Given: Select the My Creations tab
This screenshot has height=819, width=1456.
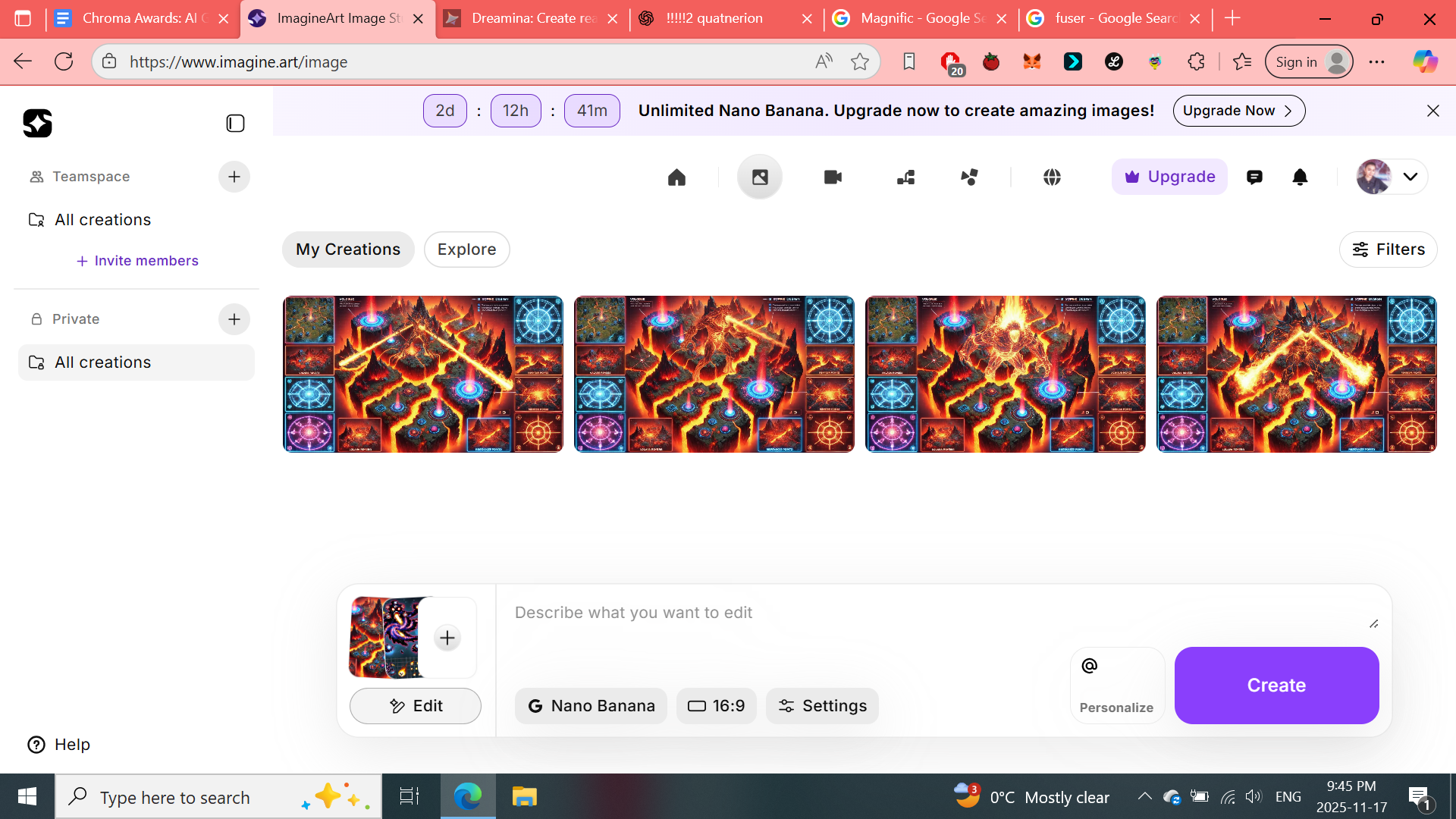Looking at the screenshot, I should click(348, 249).
